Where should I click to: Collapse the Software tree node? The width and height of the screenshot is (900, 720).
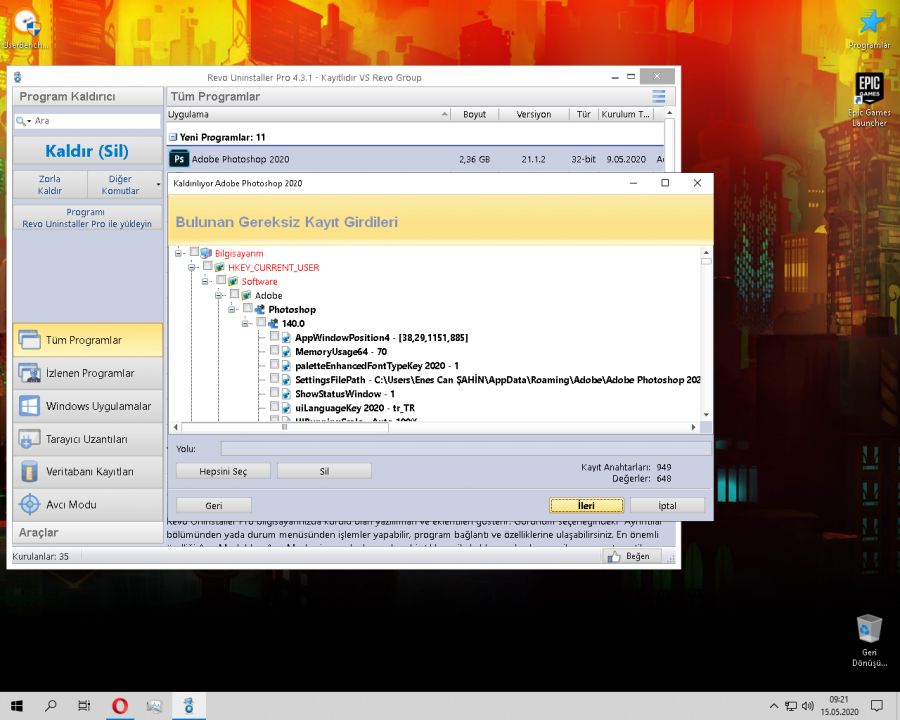point(206,281)
